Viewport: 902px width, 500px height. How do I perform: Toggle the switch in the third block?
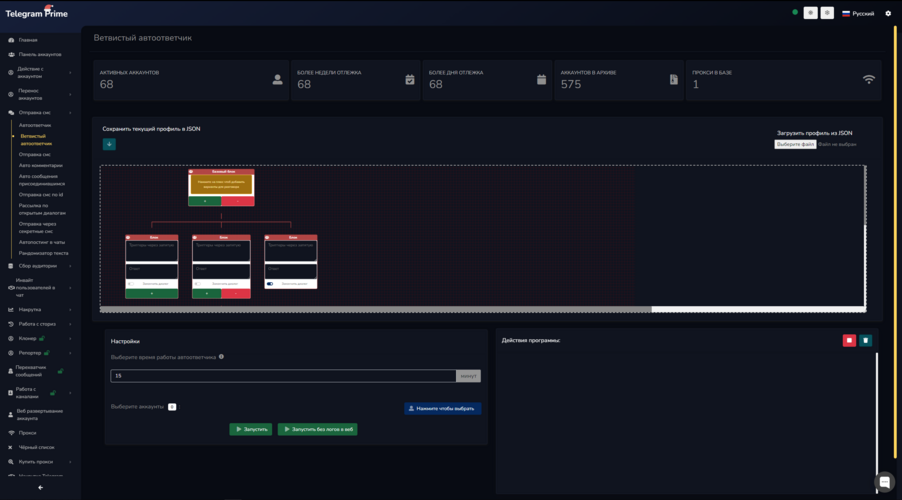[x=270, y=283]
